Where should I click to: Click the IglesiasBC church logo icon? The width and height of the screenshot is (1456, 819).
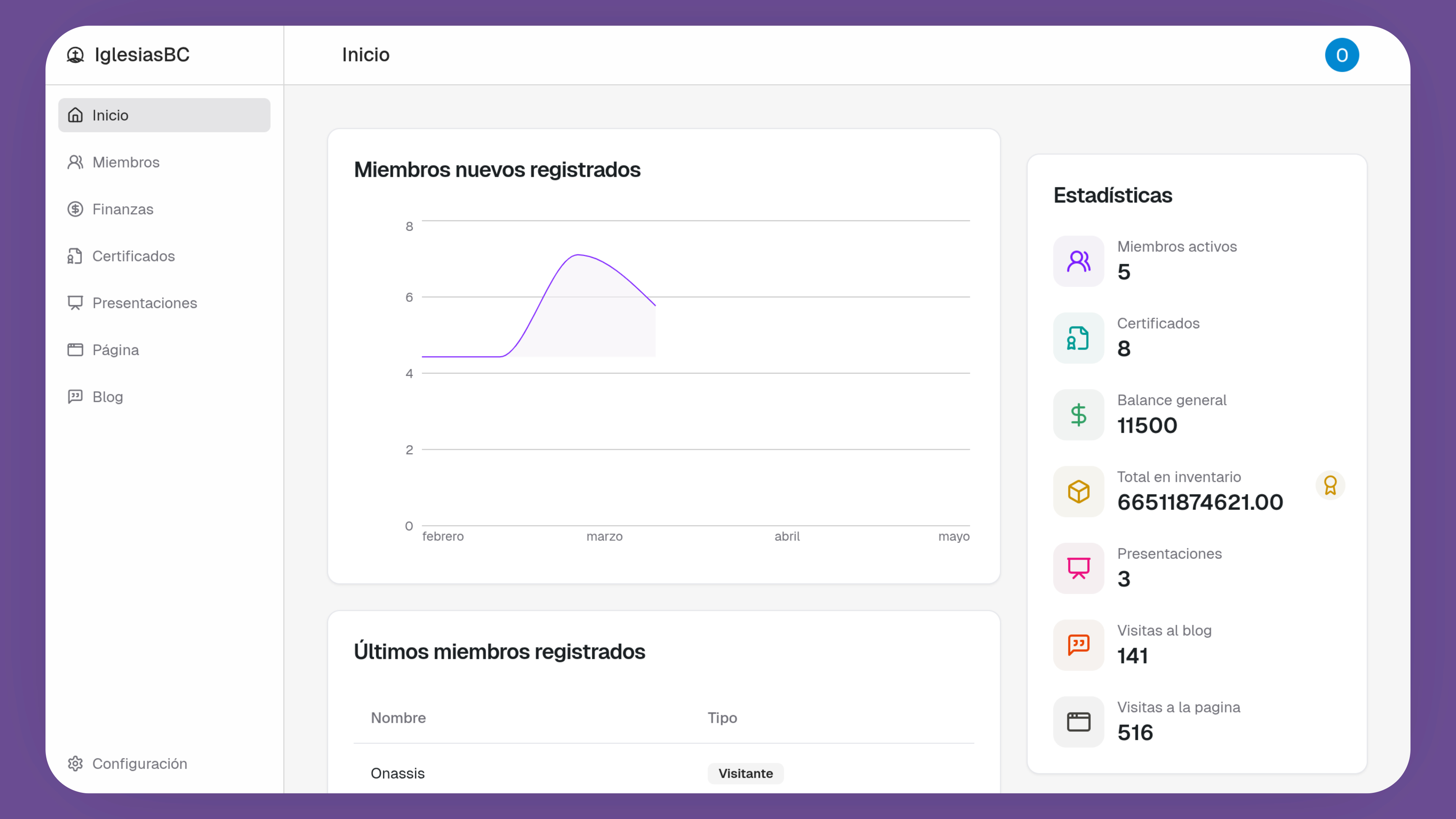(x=75, y=55)
